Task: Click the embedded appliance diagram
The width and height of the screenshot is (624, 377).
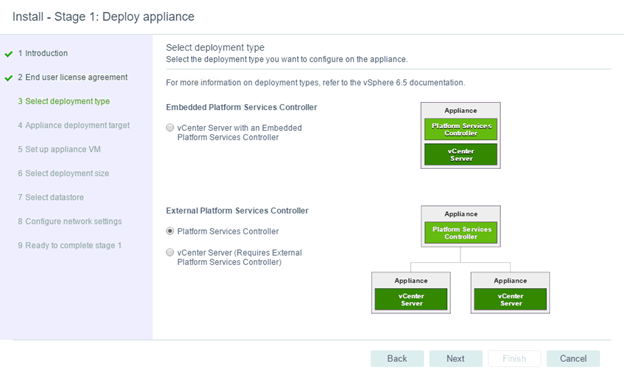Action: [460, 135]
